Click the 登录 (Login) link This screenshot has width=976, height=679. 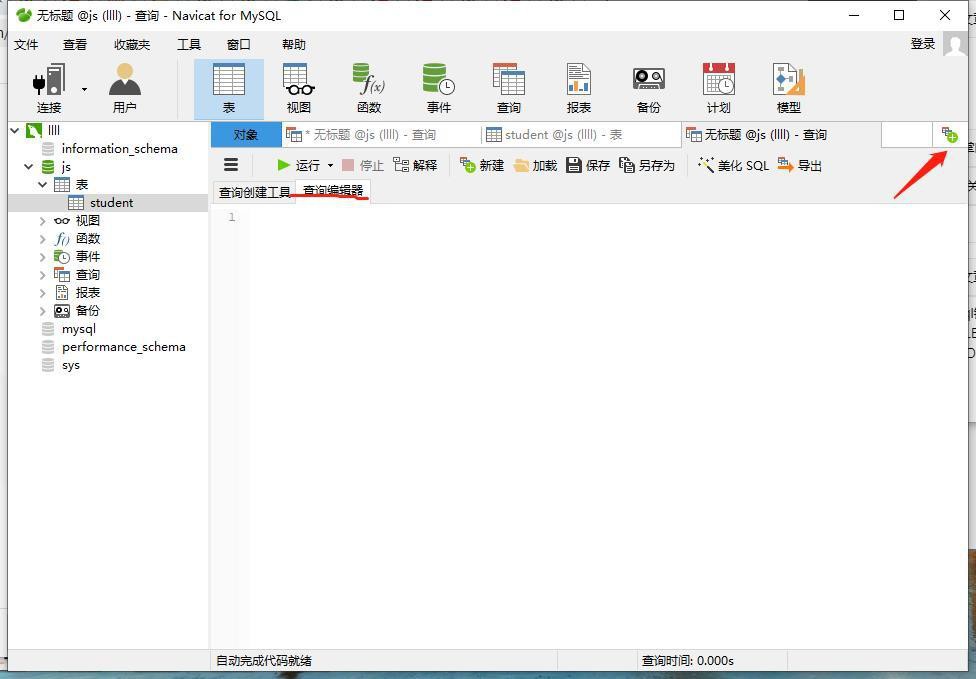pos(922,44)
